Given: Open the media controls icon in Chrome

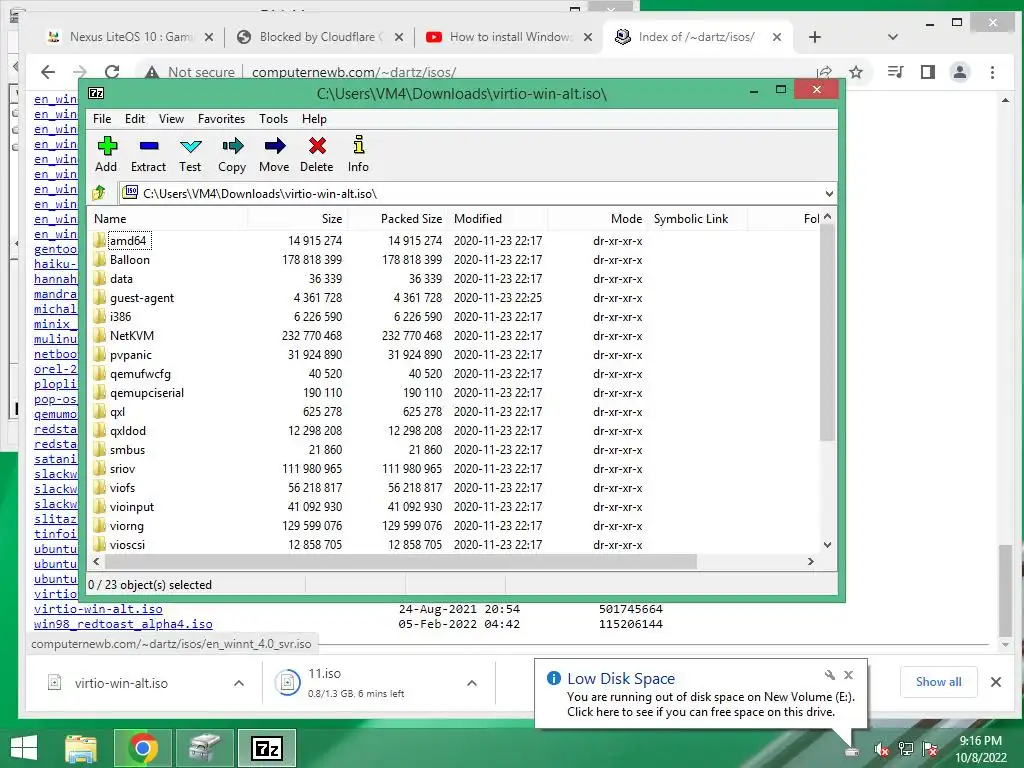Looking at the screenshot, I should [895, 72].
